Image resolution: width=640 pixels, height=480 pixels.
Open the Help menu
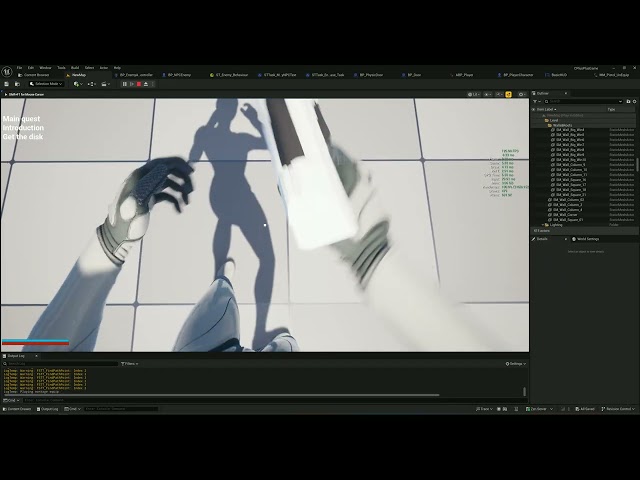117,68
